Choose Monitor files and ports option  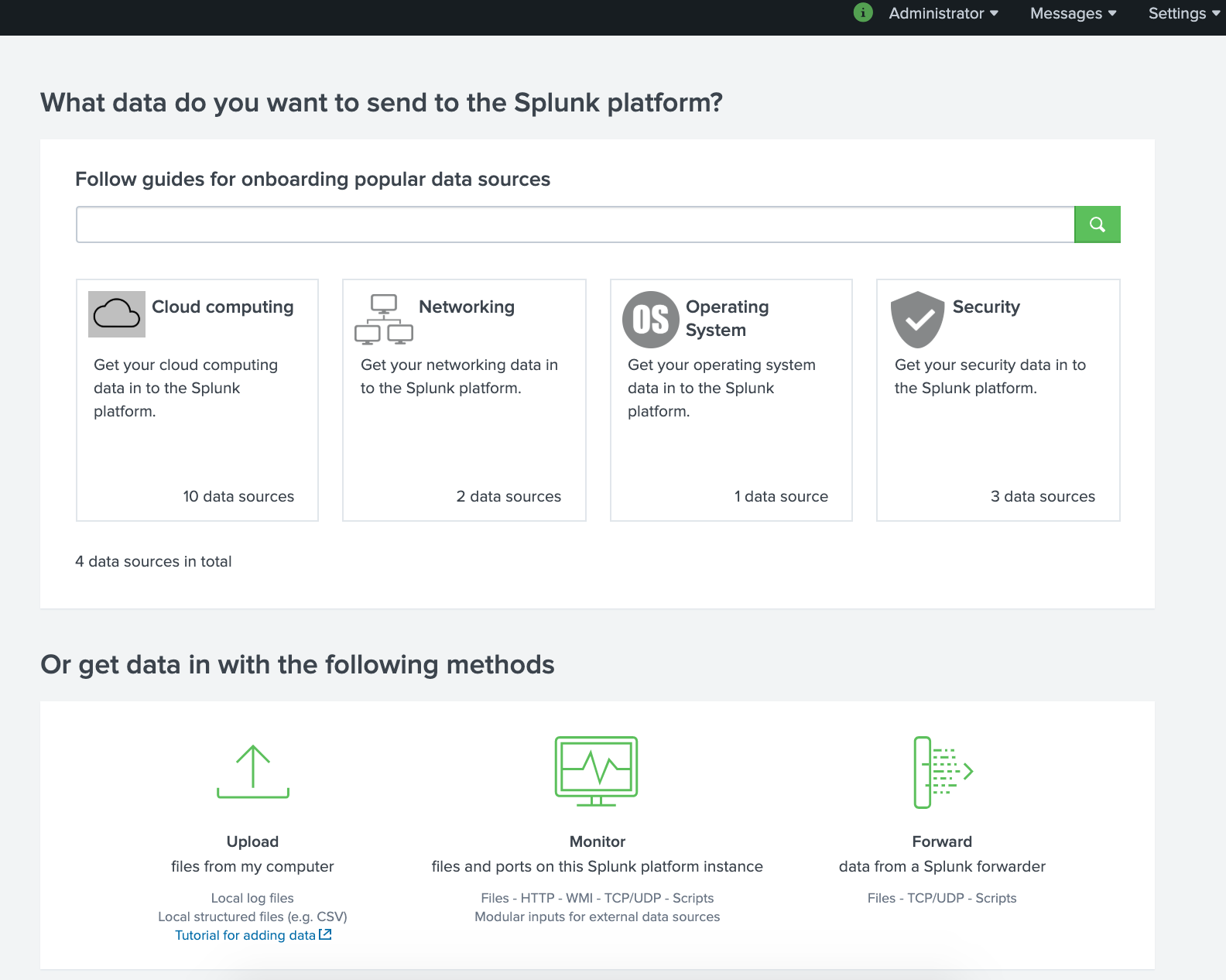click(597, 854)
